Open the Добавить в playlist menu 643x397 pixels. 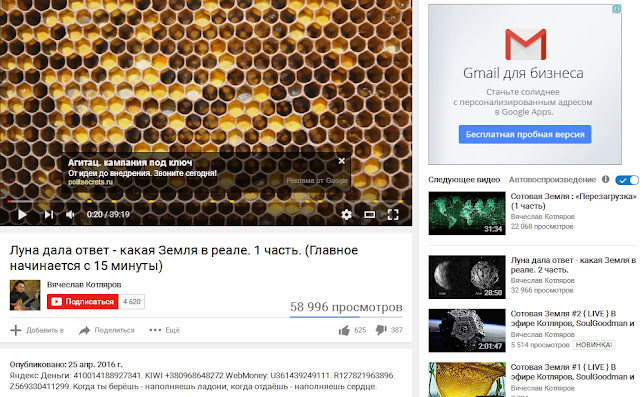pos(37,330)
